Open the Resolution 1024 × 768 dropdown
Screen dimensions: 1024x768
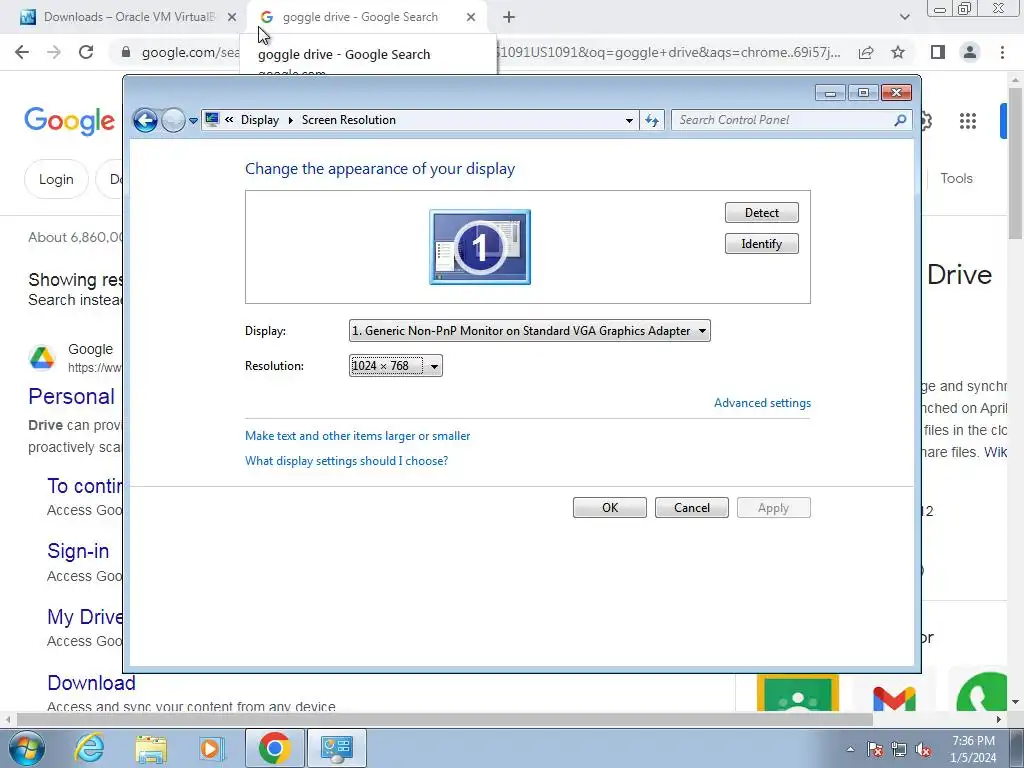click(x=396, y=366)
